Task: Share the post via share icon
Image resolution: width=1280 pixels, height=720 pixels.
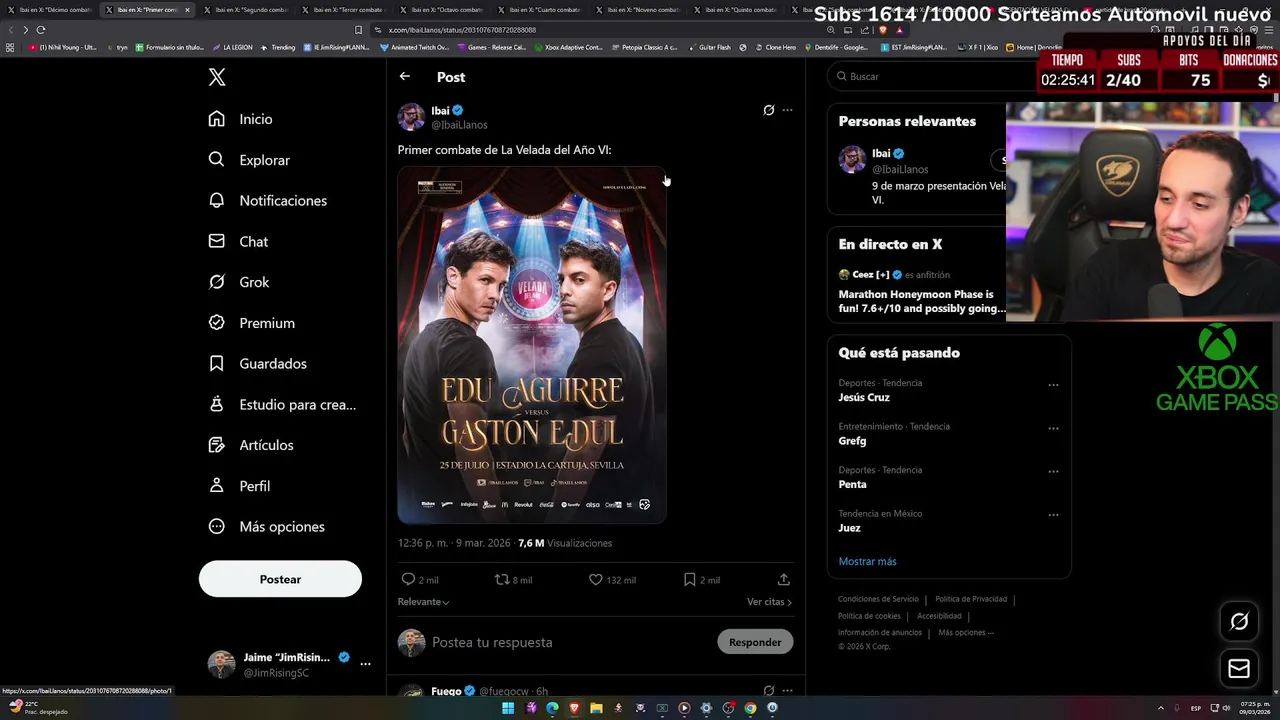Action: pyautogui.click(x=784, y=579)
